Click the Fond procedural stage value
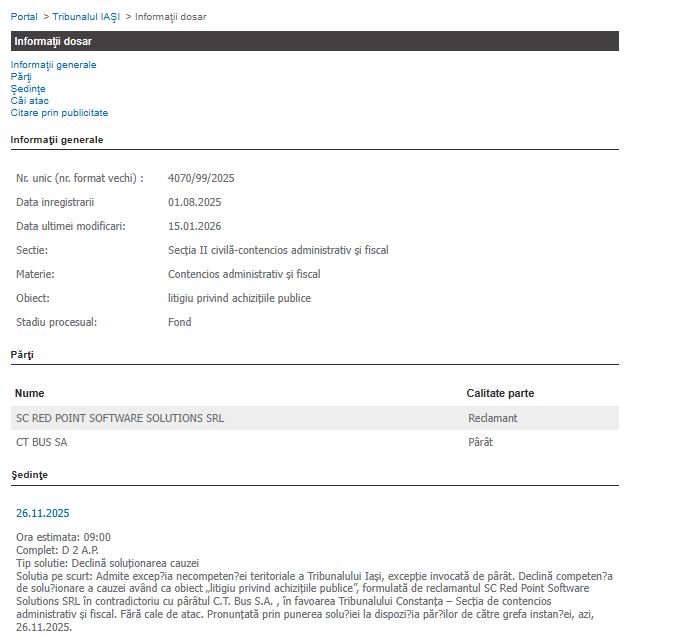This screenshot has width=698, height=635. (x=180, y=322)
